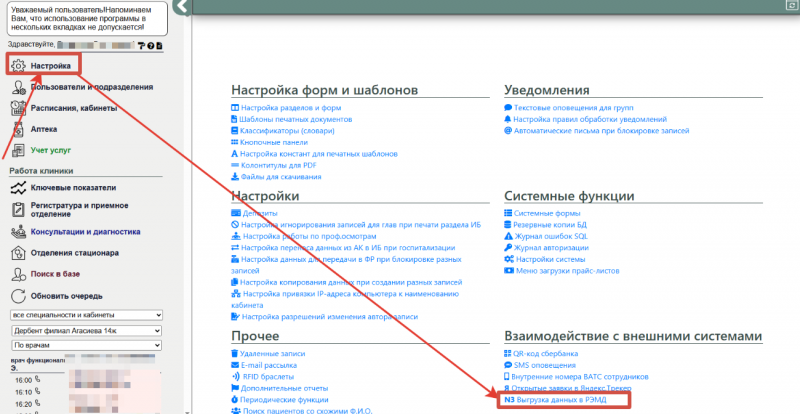Click the question mark help icon near greeting
The width and height of the screenshot is (800, 414).
pyautogui.click(x=151, y=46)
